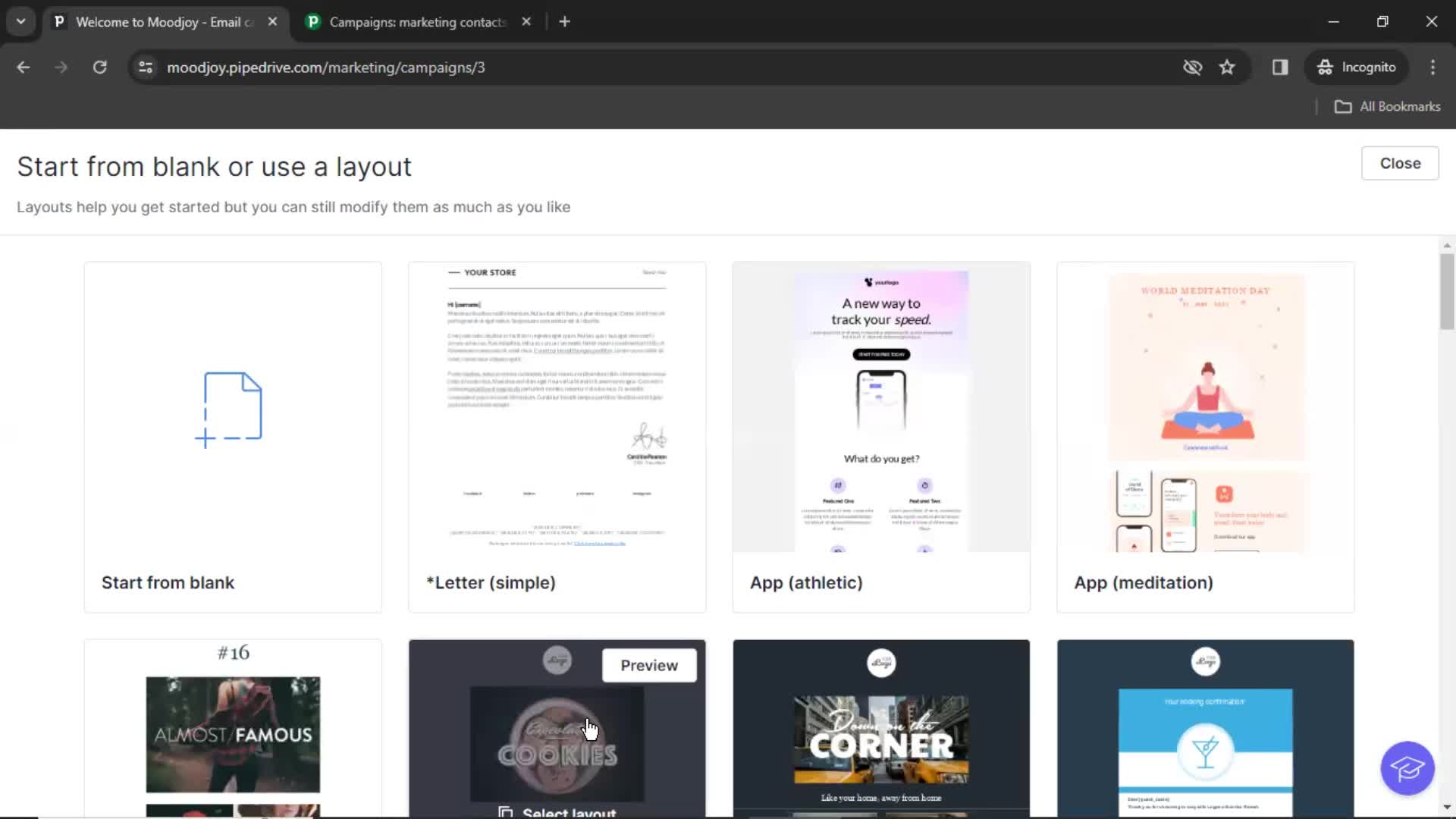Close the layout selection dialog
The image size is (1456, 819).
[1400, 164]
